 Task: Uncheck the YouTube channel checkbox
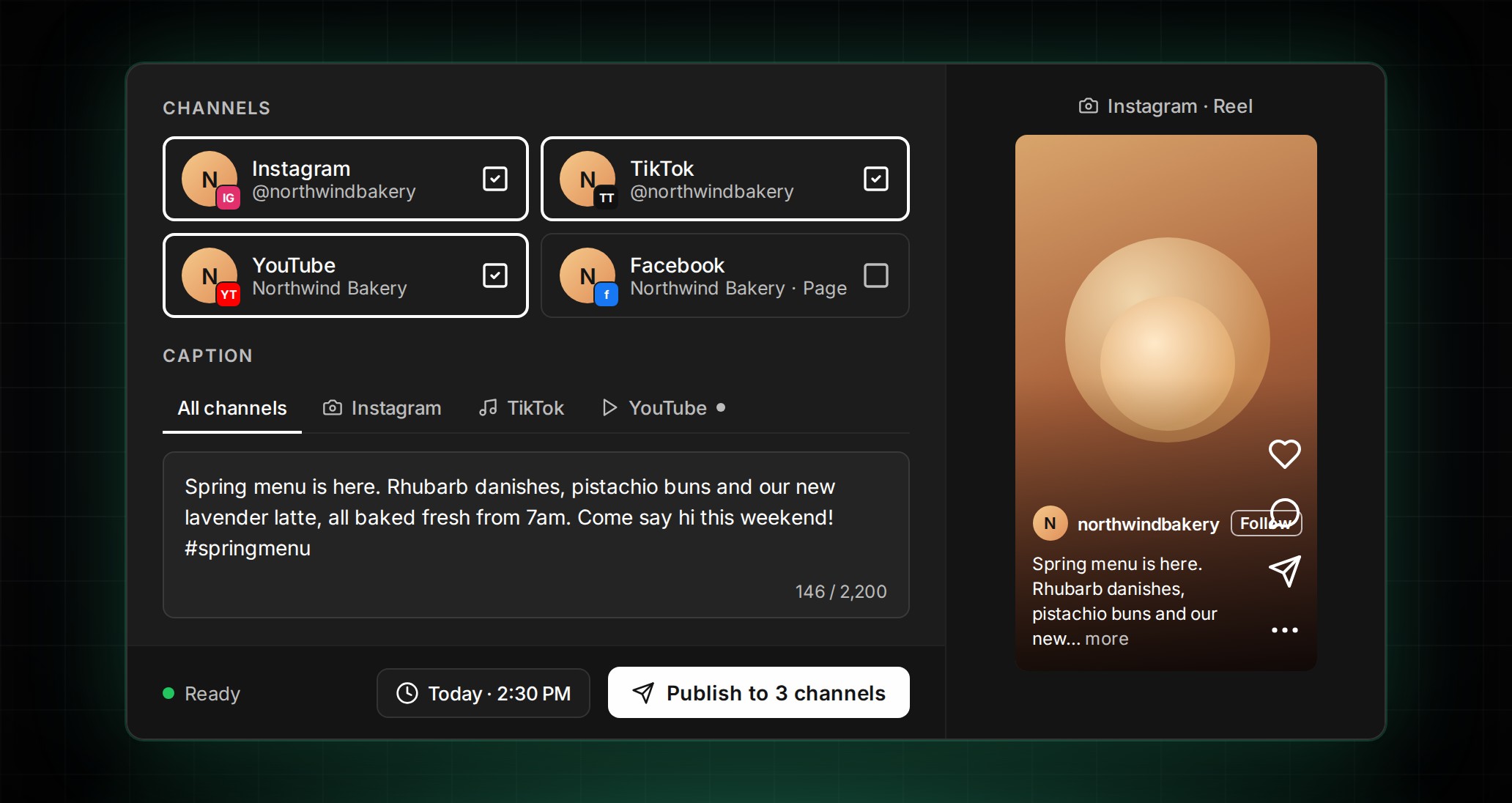495,275
